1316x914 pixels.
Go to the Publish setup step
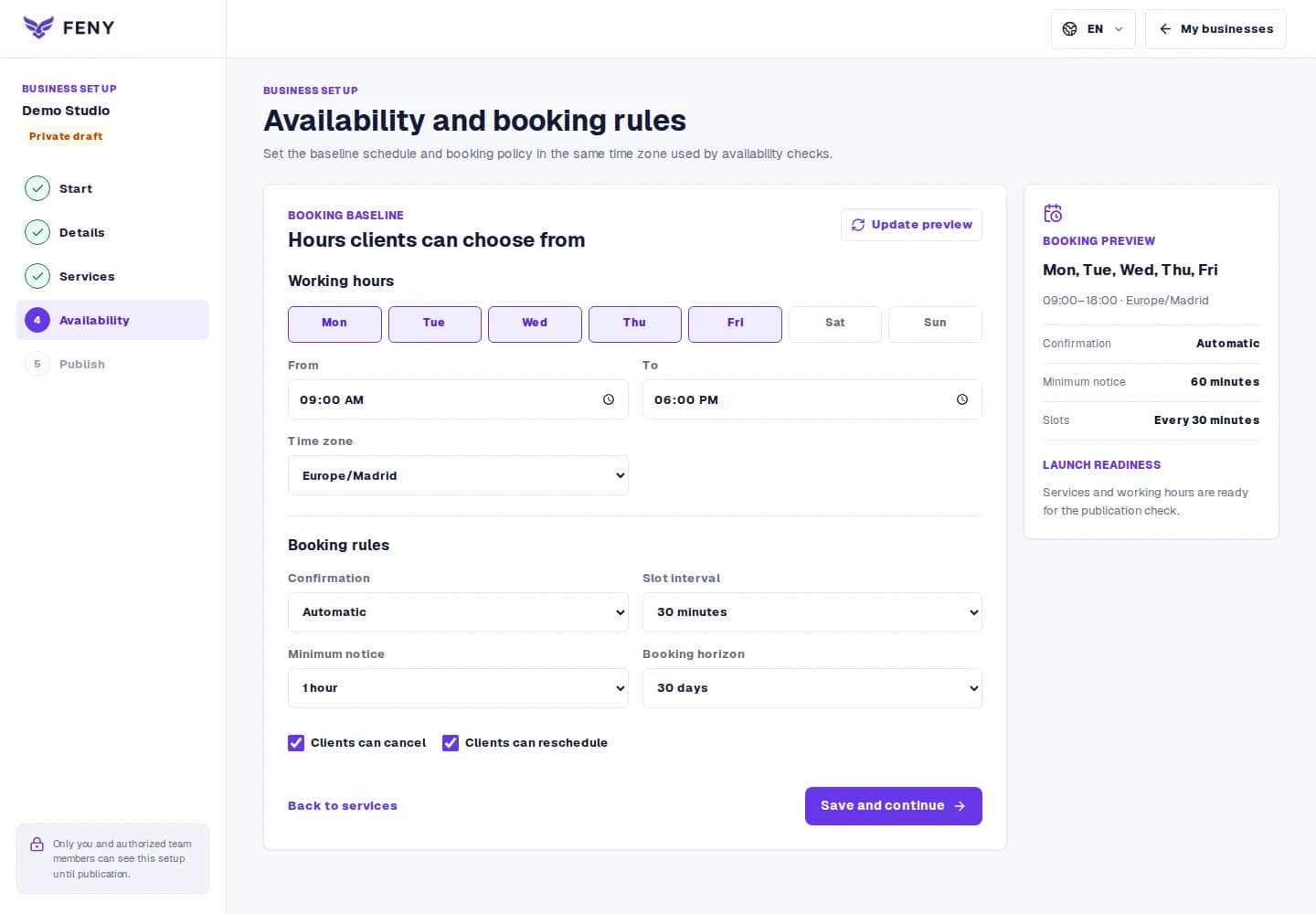tap(112, 364)
